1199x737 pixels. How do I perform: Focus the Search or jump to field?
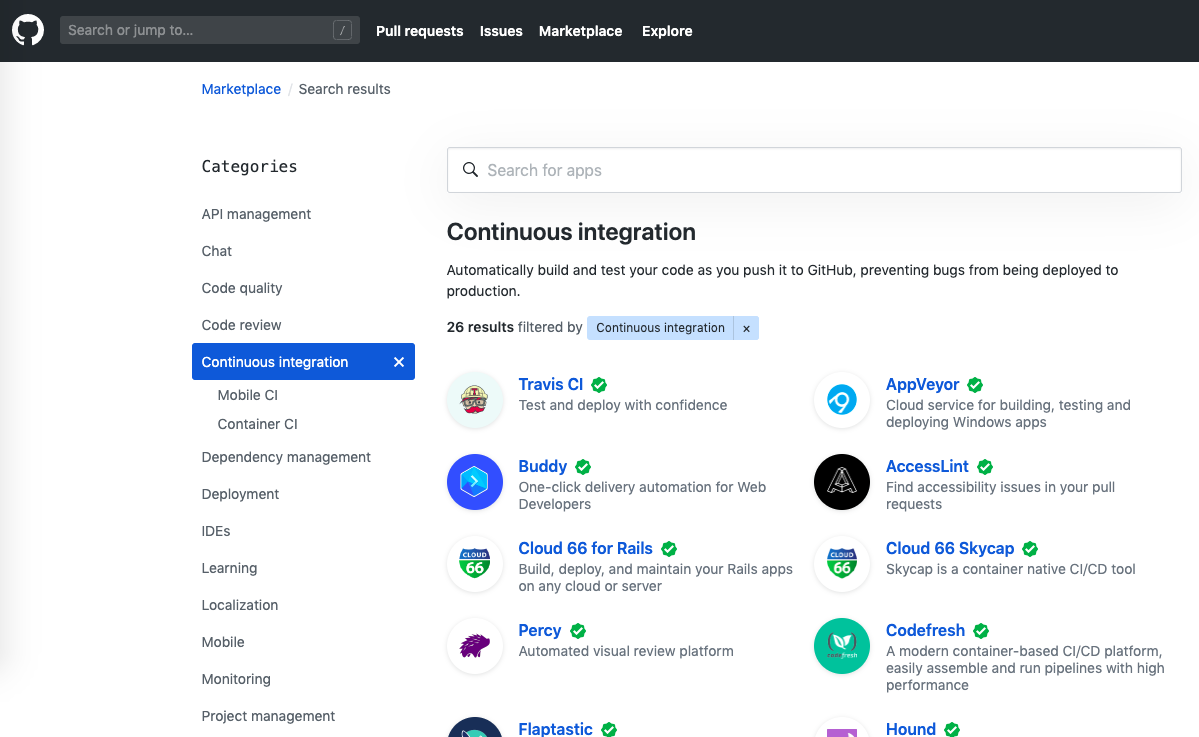(210, 30)
